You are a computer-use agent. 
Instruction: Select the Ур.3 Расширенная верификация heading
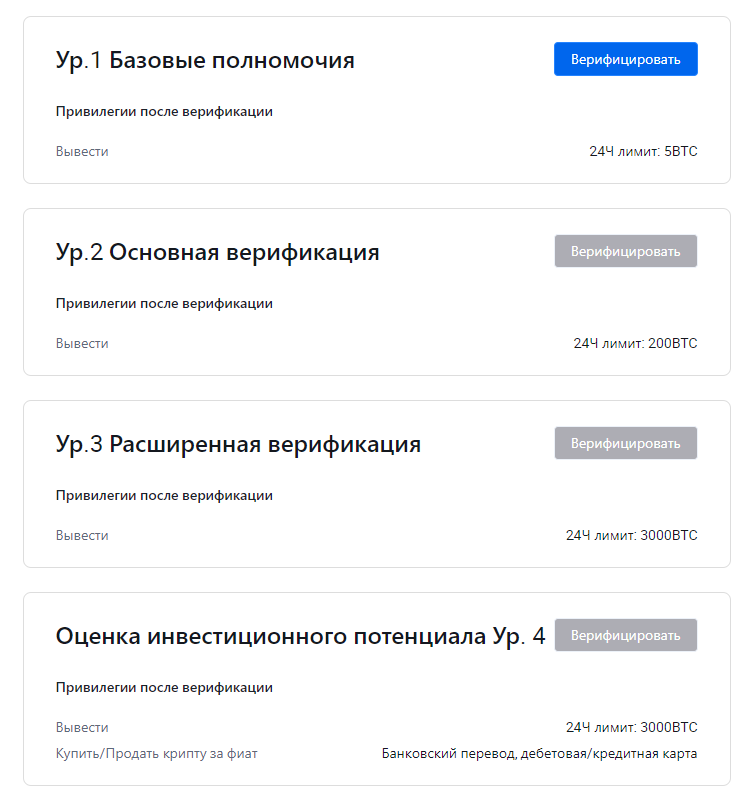coord(238,445)
